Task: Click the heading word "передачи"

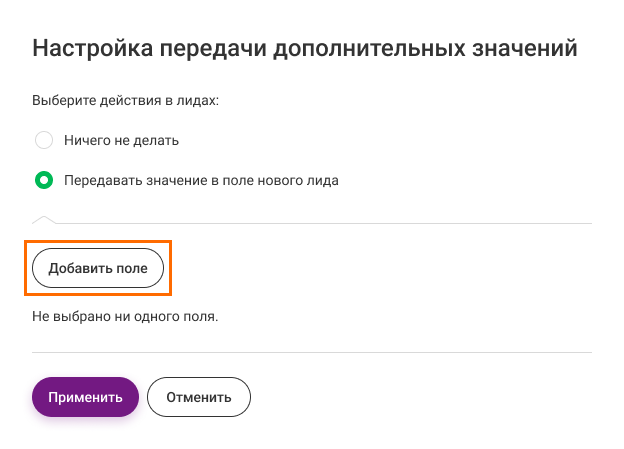Action: point(213,48)
